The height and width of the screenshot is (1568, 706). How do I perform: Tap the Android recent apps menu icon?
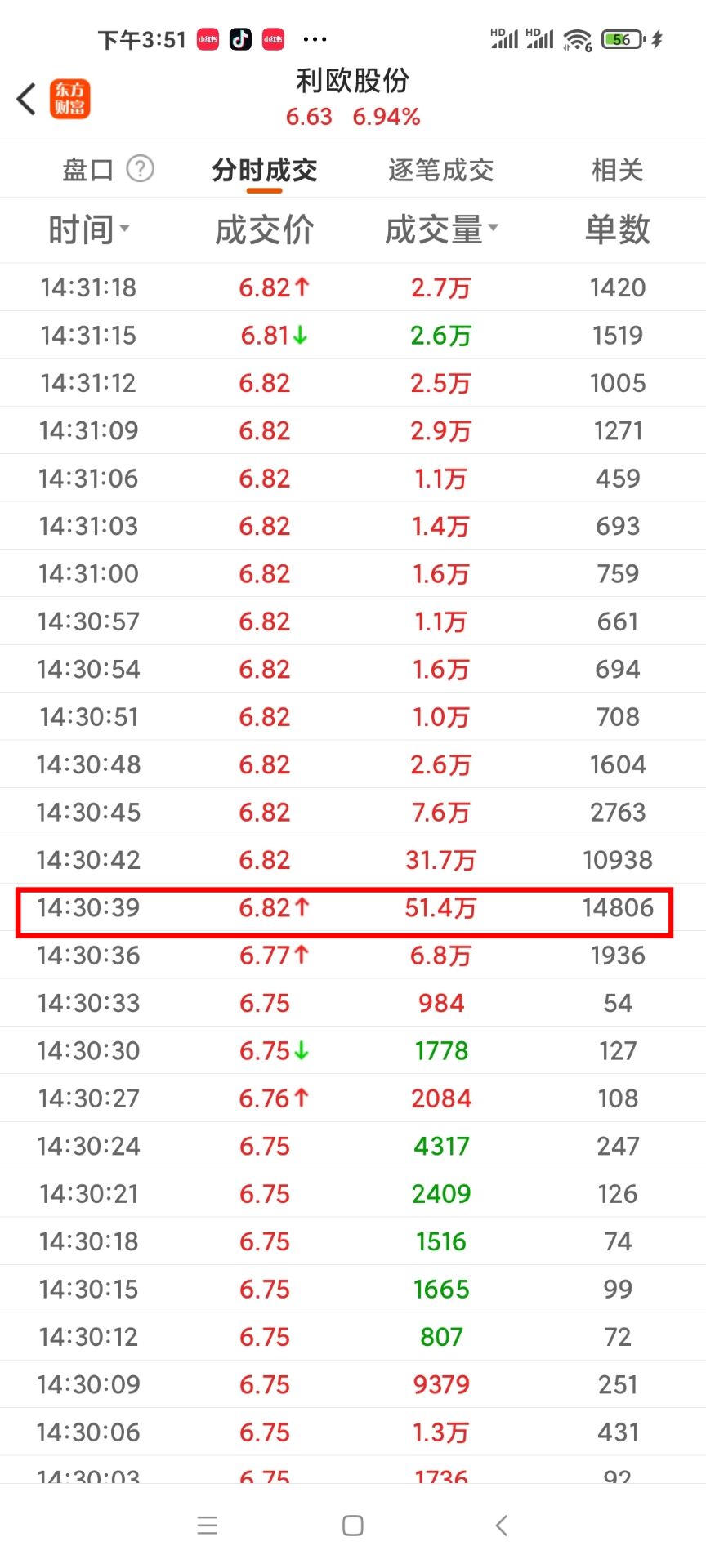(x=208, y=1525)
